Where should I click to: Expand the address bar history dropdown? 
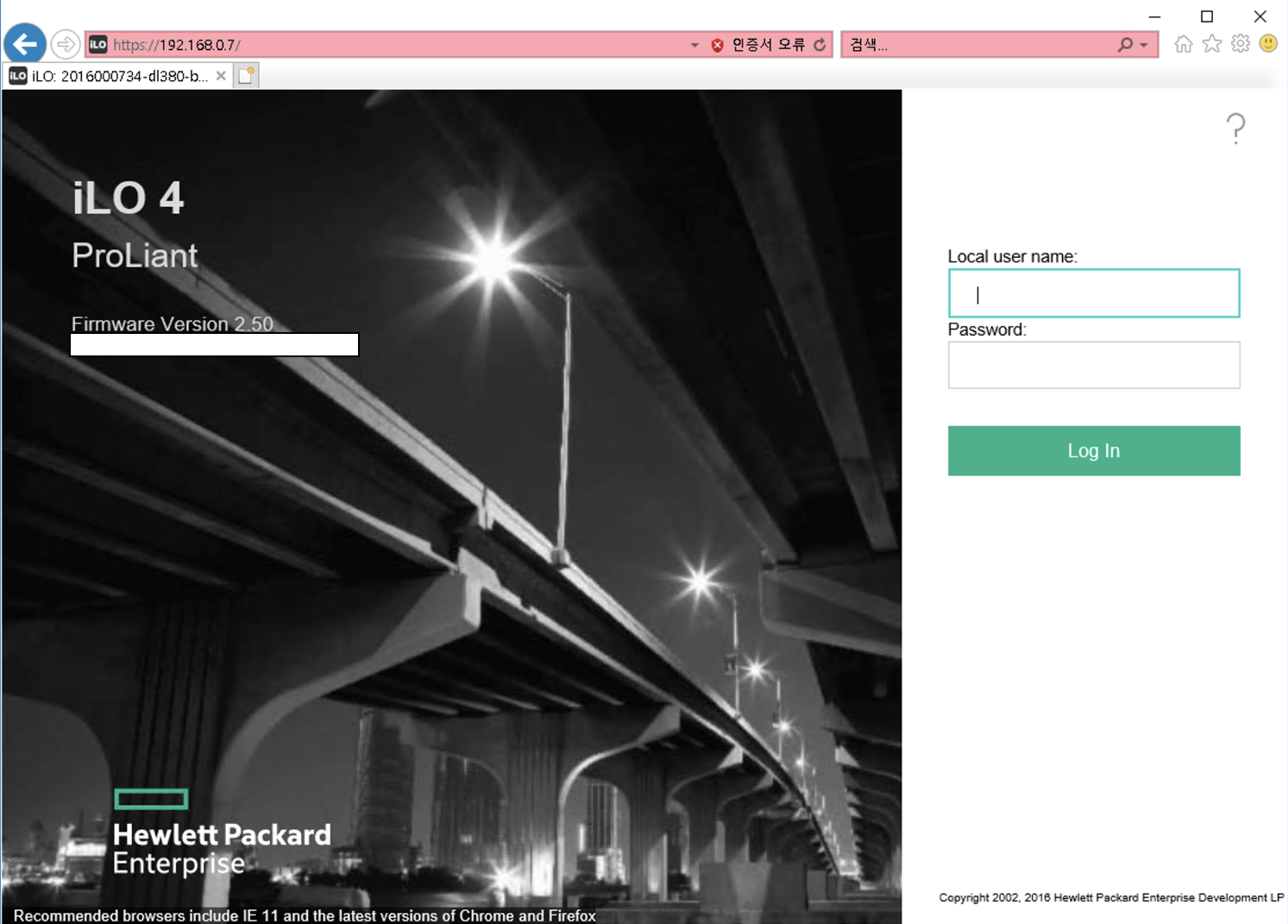click(x=694, y=45)
